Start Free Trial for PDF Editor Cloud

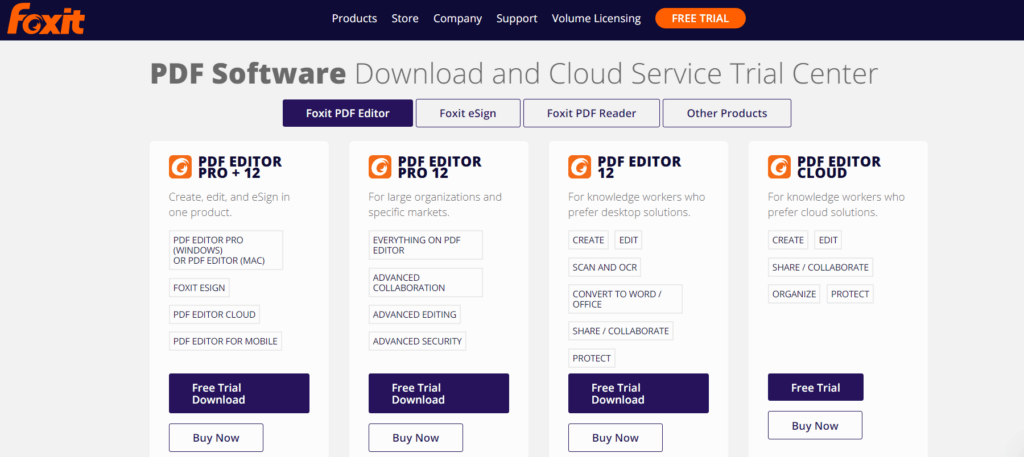point(815,387)
